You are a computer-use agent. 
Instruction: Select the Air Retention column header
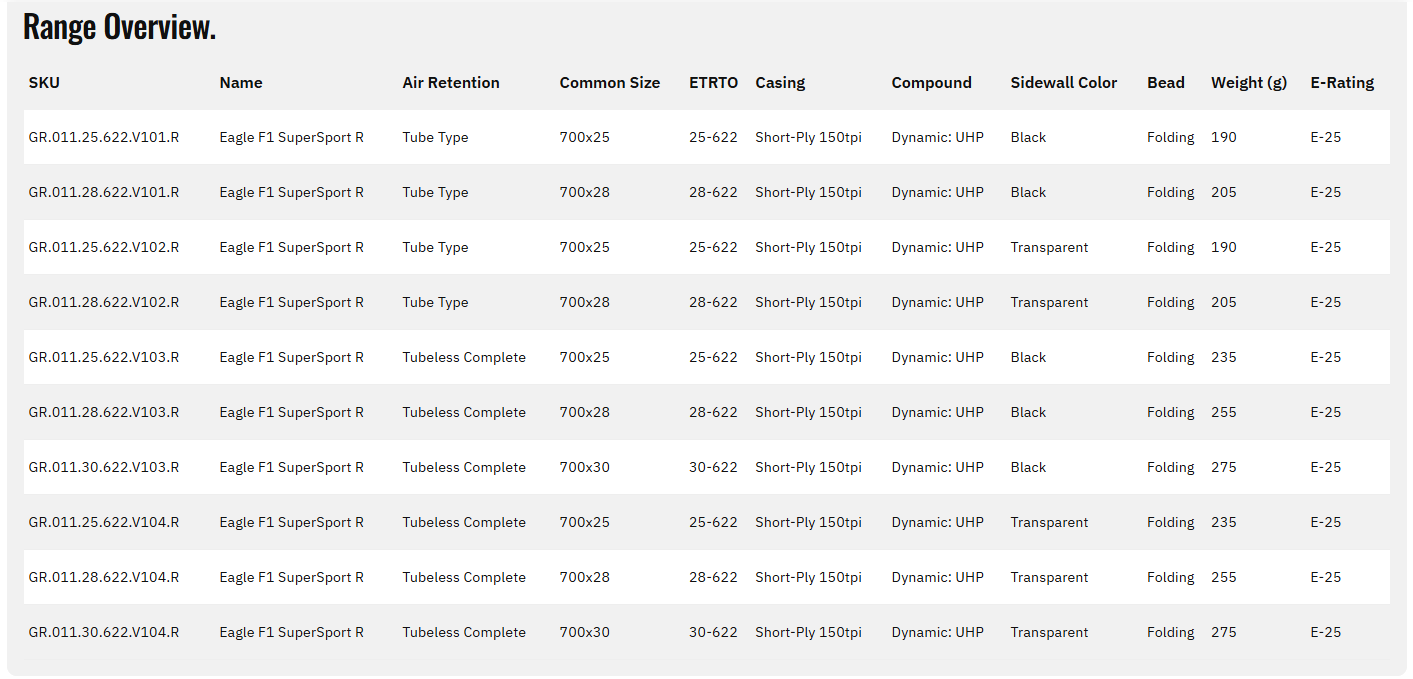point(450,83)
